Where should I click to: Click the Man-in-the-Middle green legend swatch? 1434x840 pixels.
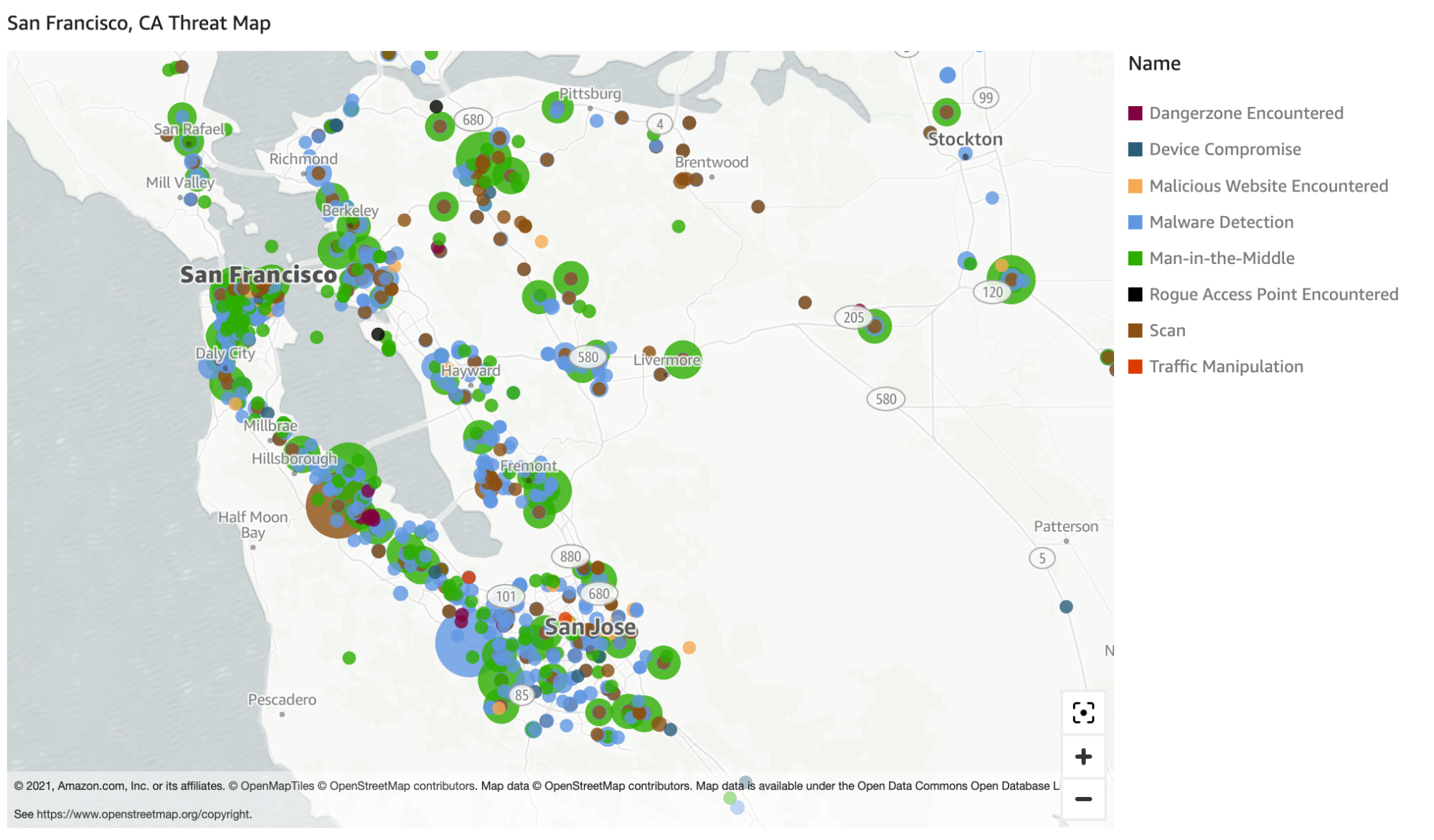[x=1135, y=258]
